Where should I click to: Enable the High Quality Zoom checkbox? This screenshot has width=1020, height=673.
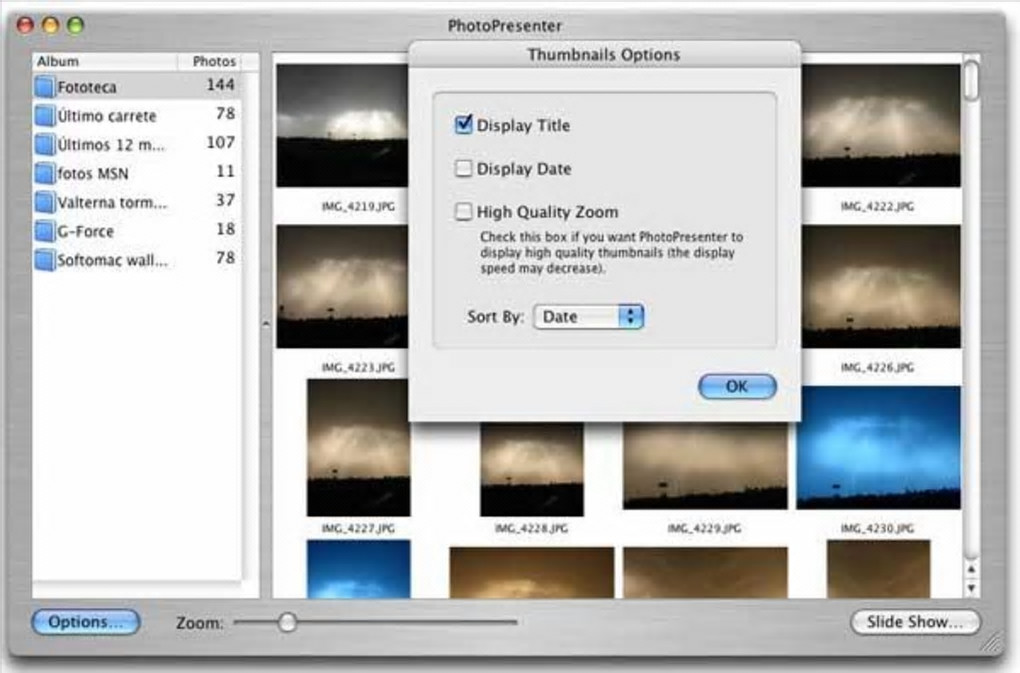pyautogui.click(x=463, y=211)
